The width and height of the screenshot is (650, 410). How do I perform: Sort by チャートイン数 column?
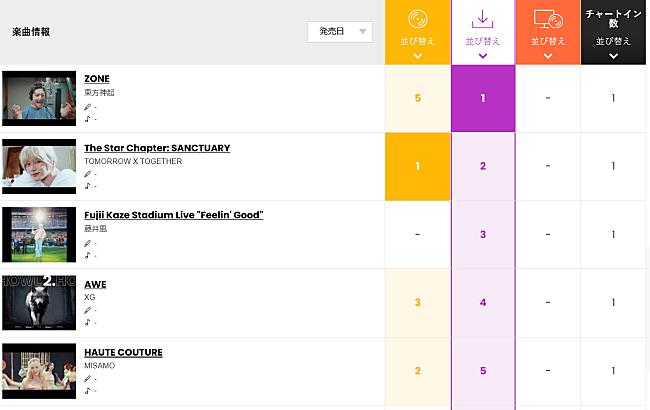613,46
